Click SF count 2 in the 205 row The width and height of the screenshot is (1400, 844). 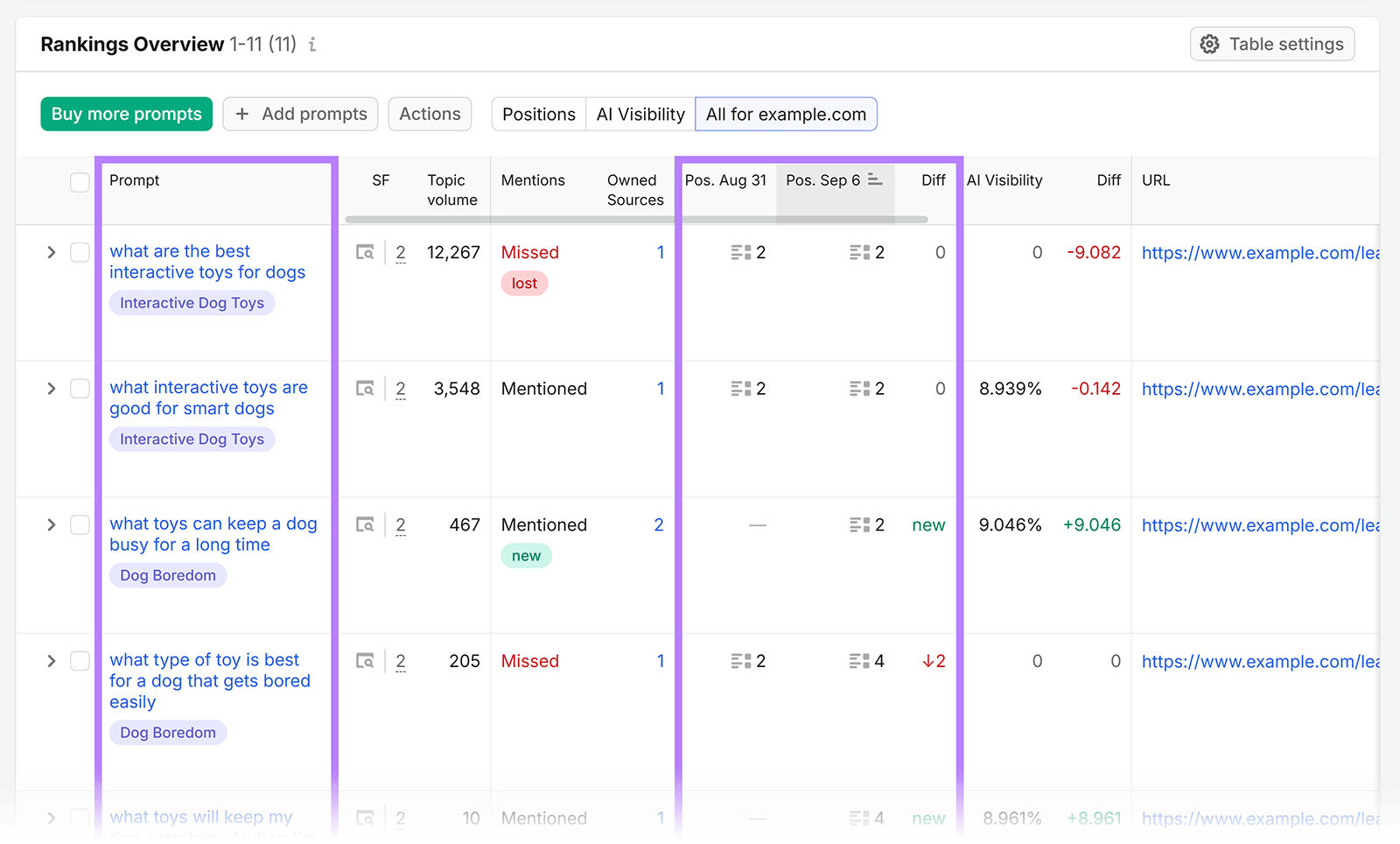401,662
